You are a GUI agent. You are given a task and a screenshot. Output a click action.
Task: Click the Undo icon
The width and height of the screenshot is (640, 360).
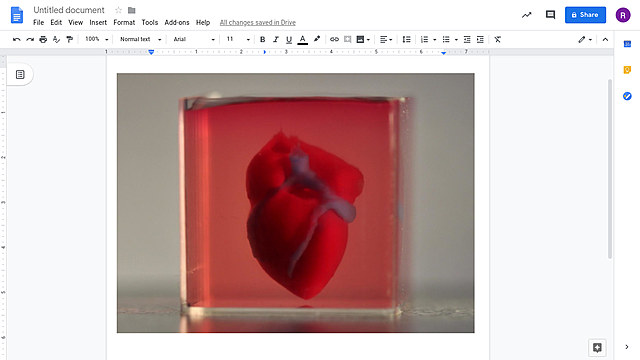coord(17,39)
